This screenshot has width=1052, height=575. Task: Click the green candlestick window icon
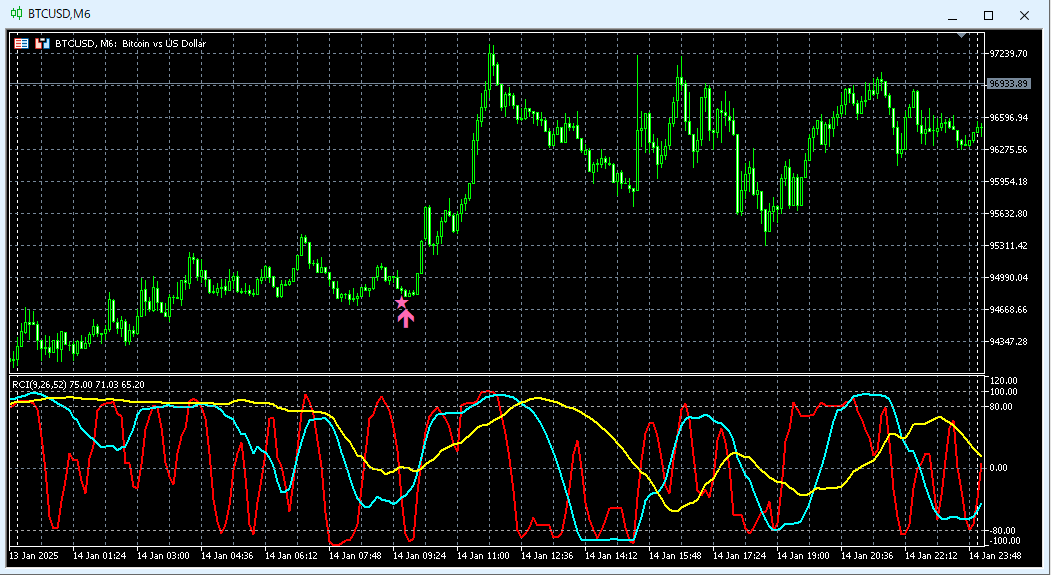16,13
